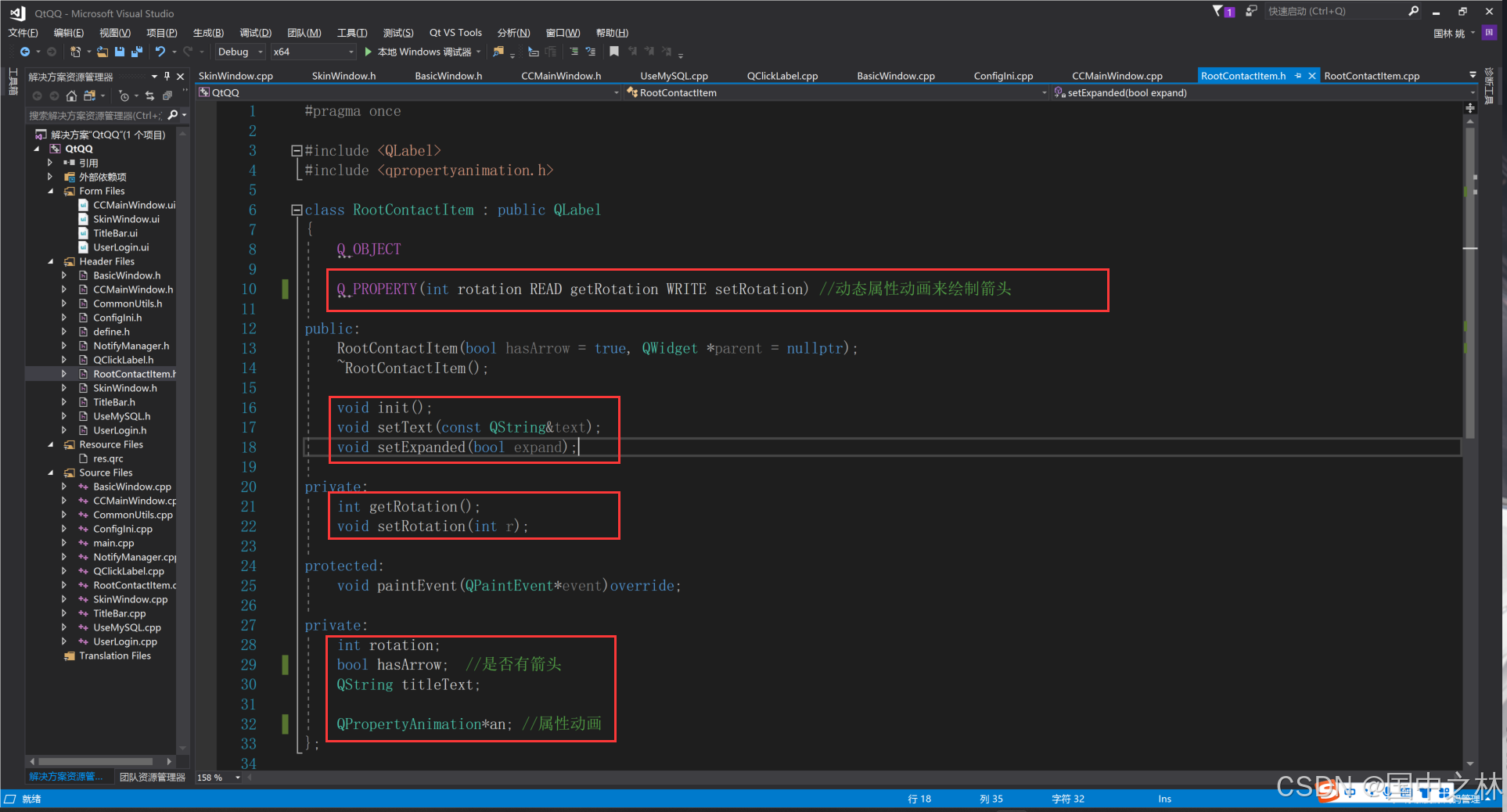Click Sync with Active Document icon

pos(149,95)
